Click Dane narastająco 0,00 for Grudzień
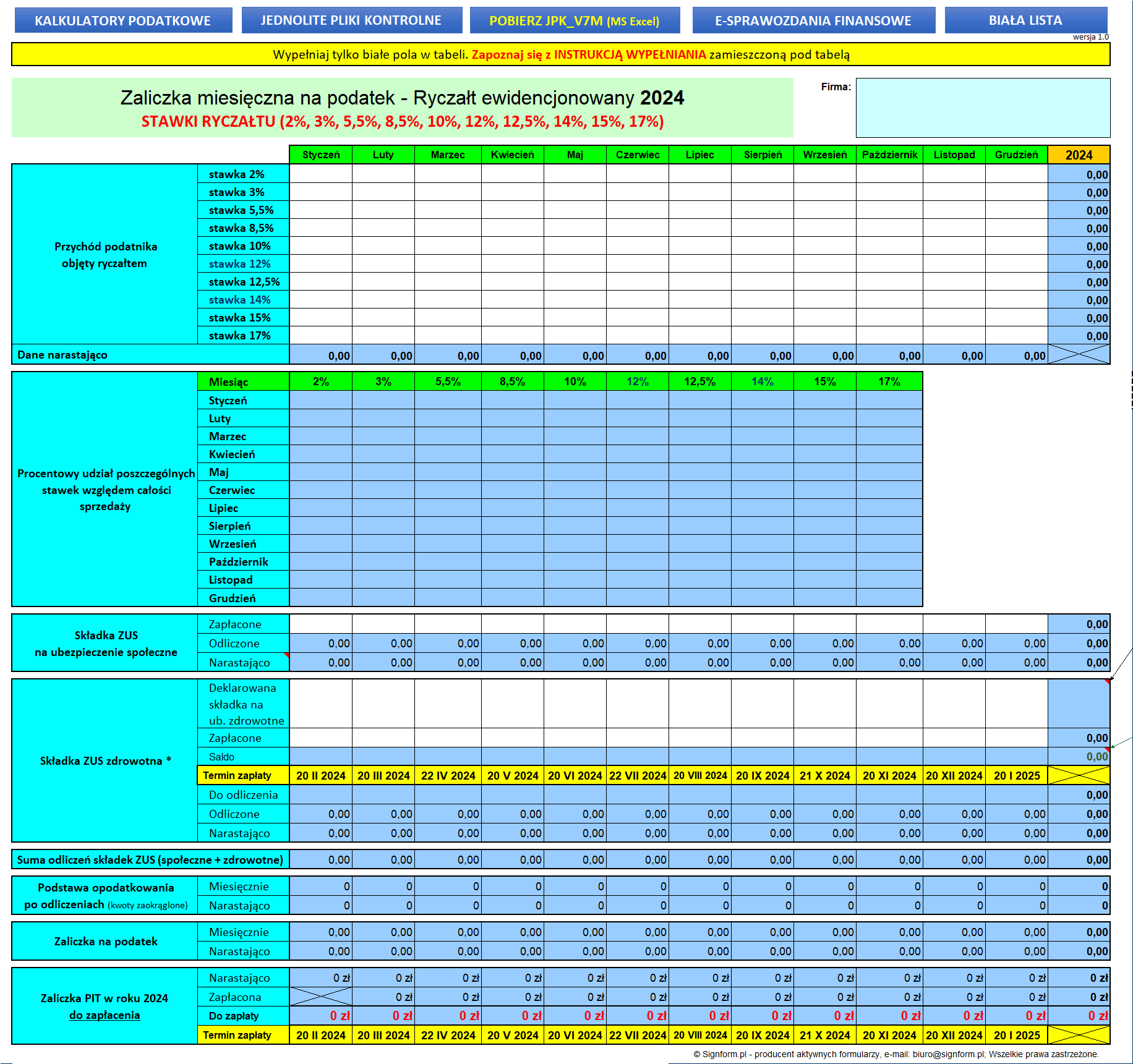The width and height of the screenshot is (1133, 1064). (1017, 355)
